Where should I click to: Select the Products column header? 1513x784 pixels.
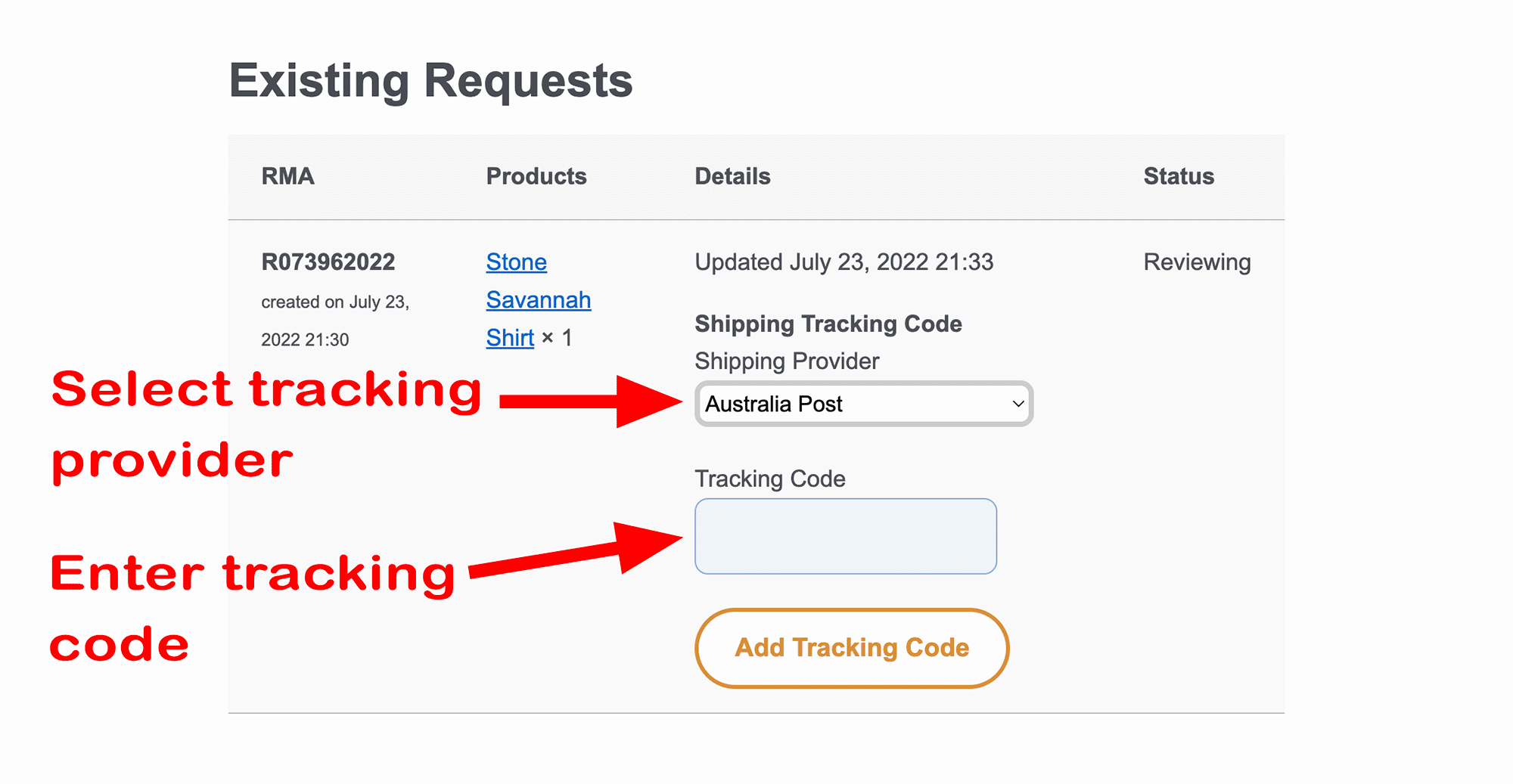536,176
